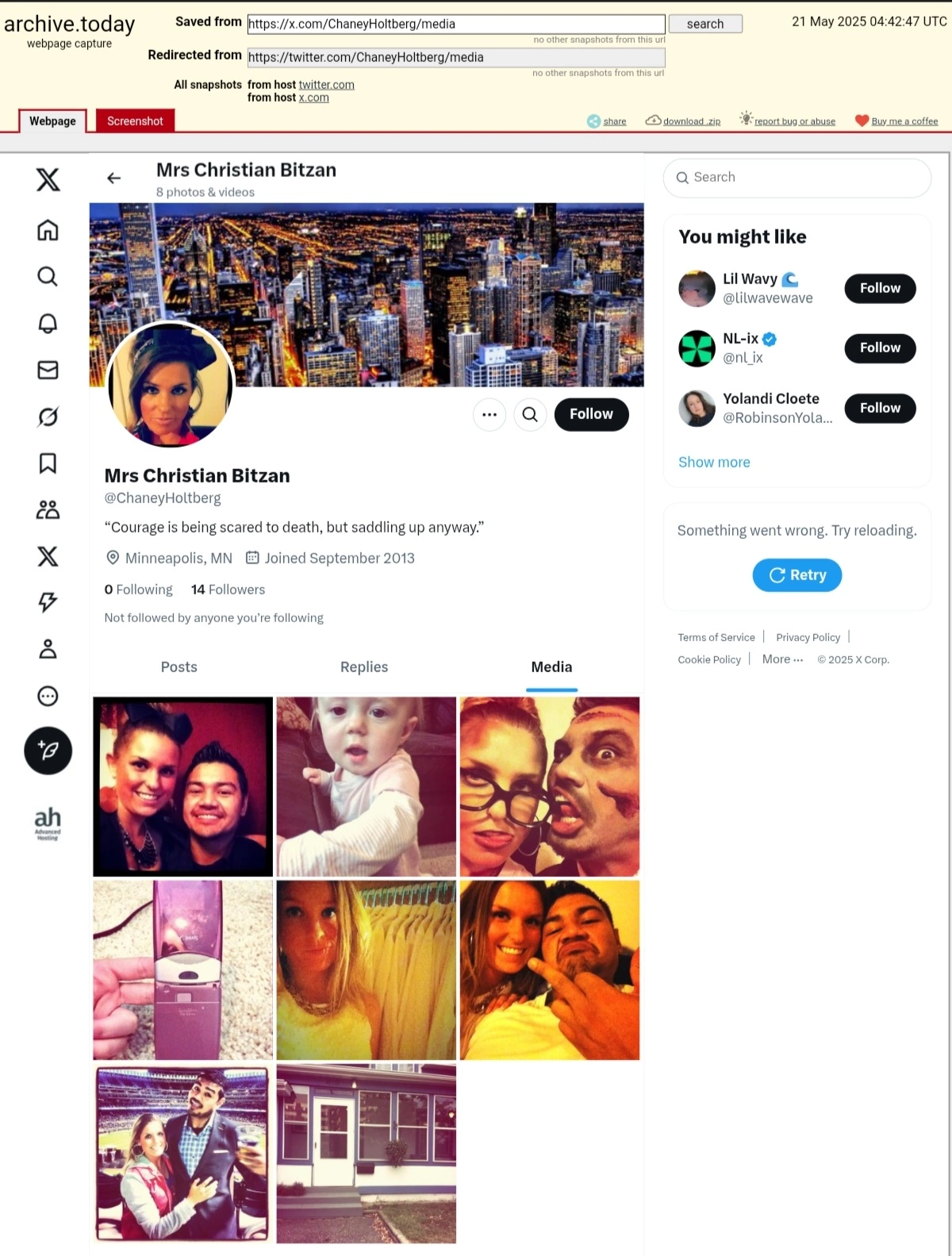The width and height of the screenshot is (952, 1256).
Task: Expand suggestions with Show more
Action: [714, 463]
